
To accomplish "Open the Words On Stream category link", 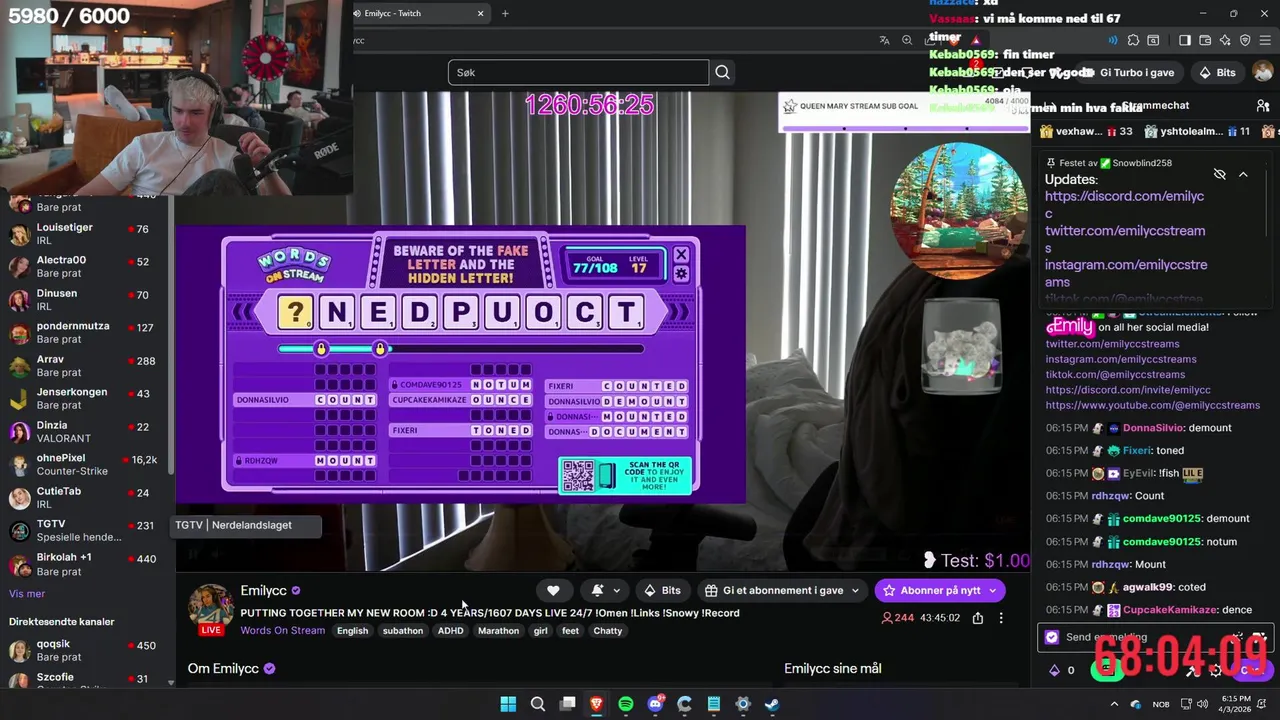I will tap(282, 630).
